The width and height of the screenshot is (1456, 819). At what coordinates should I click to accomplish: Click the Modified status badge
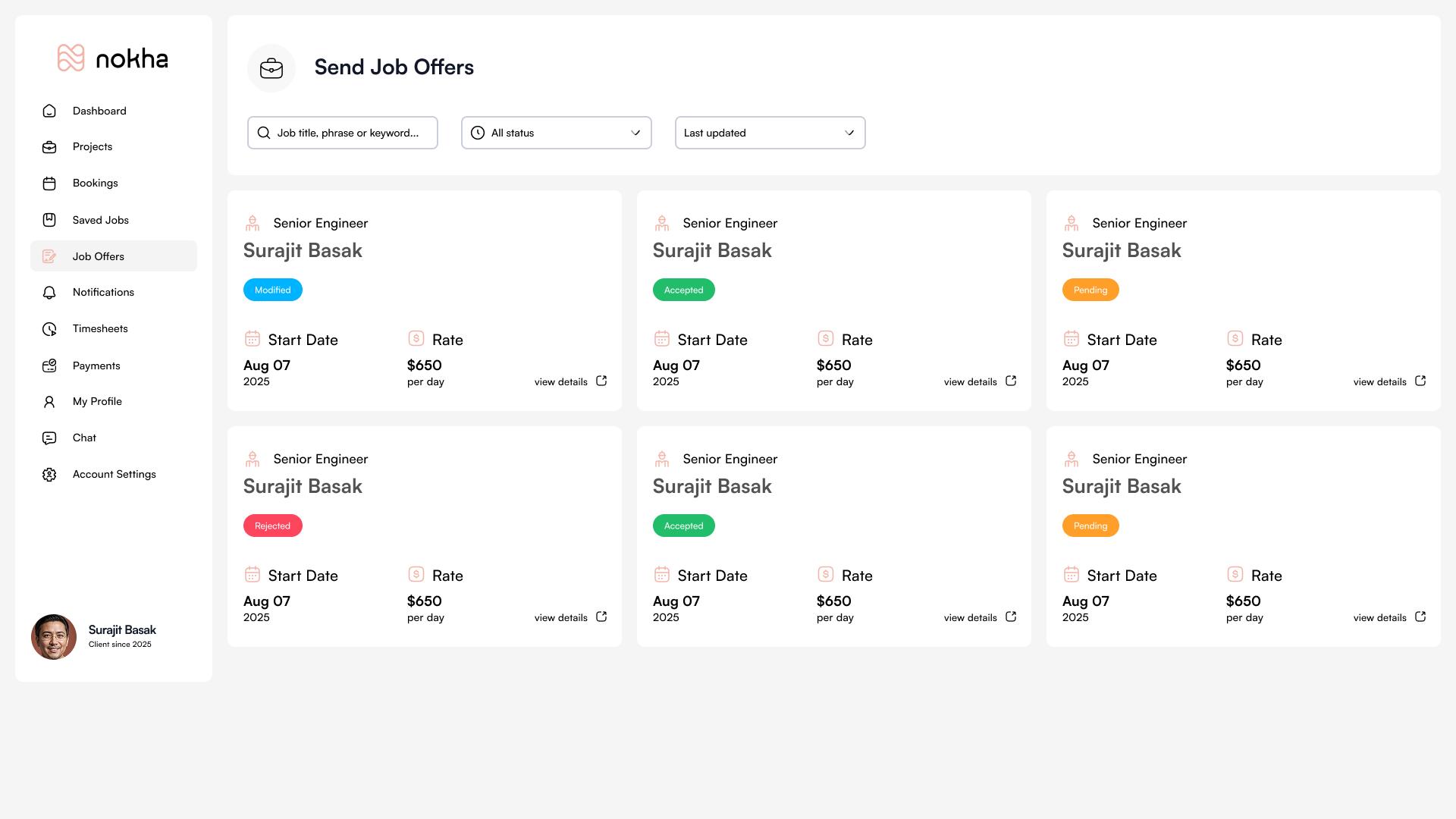pyautogui.click(x=272, y=289)
